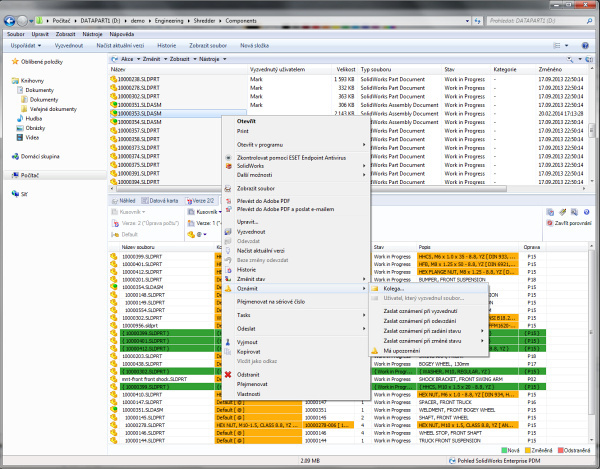The image size is (600, 469).
Task: Open the Změnit dropdown in file toolbar
Action: coord(155,59)
